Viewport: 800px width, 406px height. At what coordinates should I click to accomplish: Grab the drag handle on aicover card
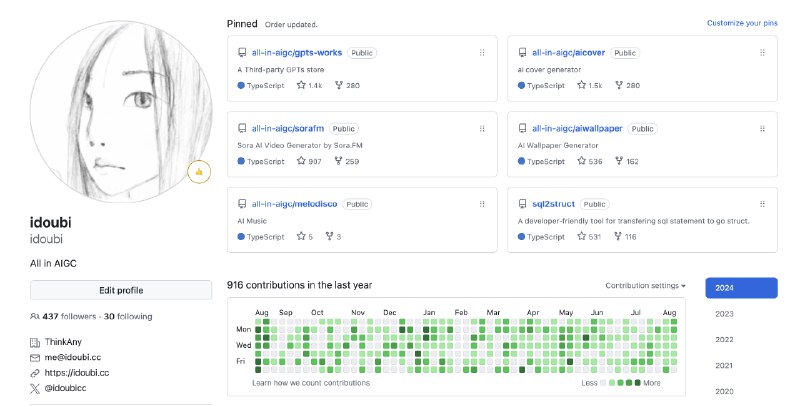click(762, 53)
